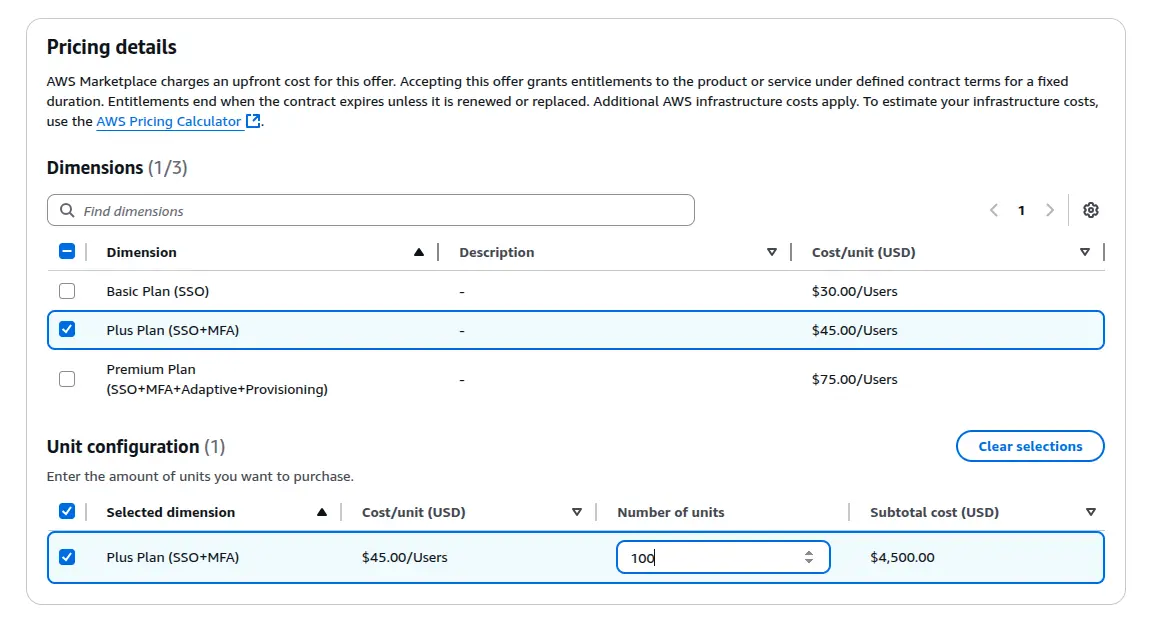Sort table by the Dimension column arrow
Viewport: 1163px width, 617px height.
[418, 252]
